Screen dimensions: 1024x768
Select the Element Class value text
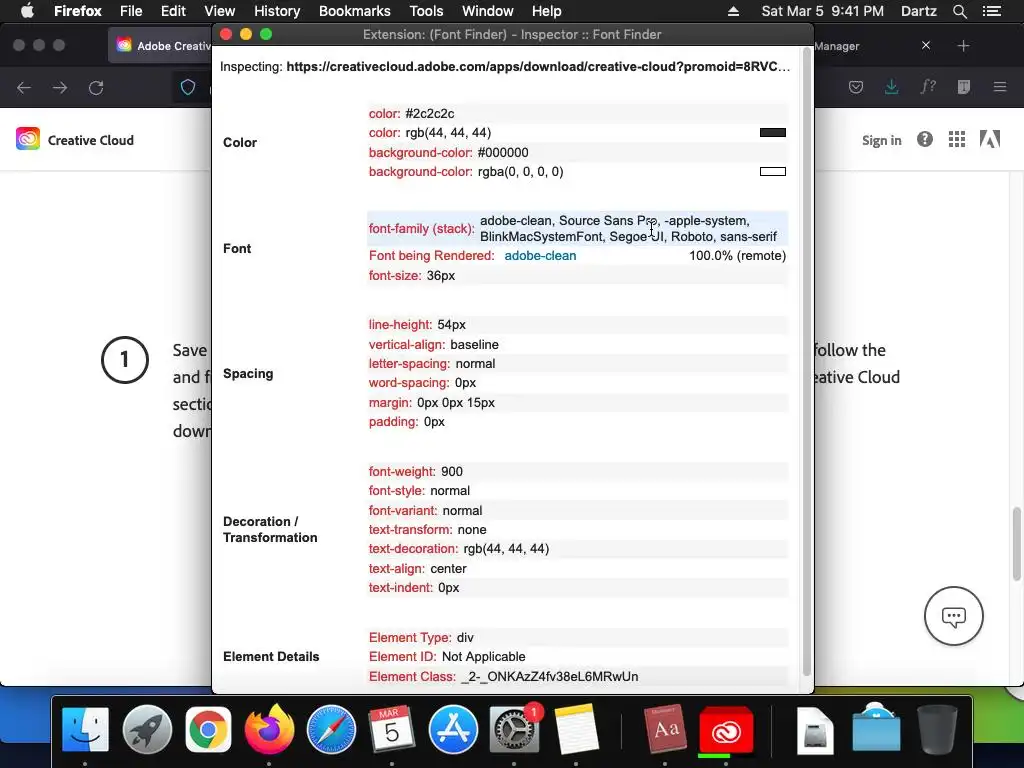click(549, 677)
